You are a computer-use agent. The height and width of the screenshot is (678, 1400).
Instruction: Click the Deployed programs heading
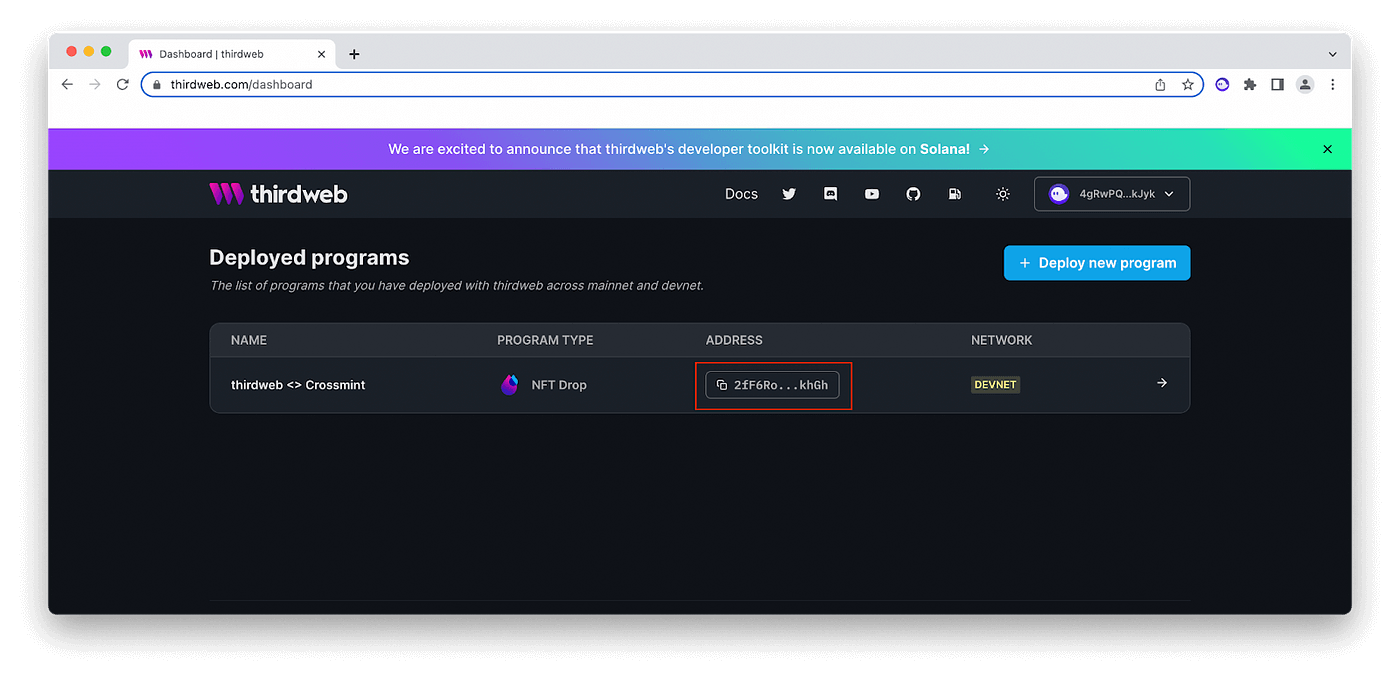point(309,257)
